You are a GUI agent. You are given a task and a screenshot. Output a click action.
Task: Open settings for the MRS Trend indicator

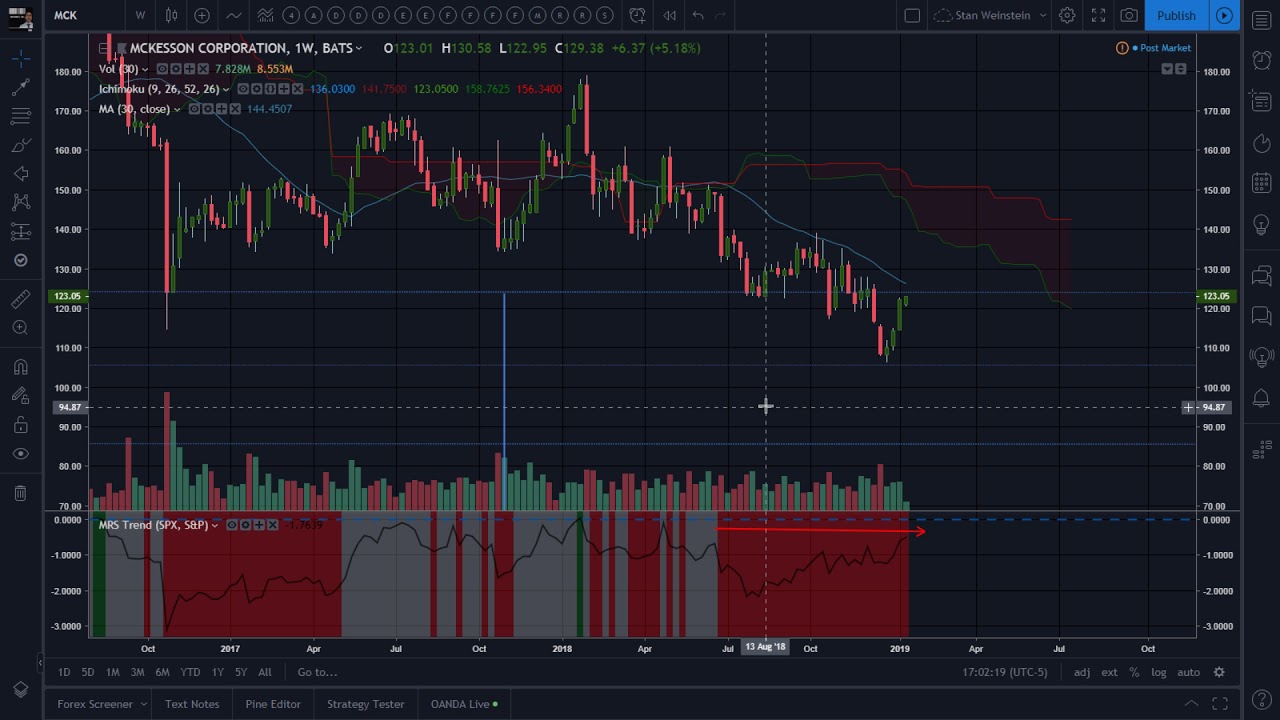click(x=245, y=525)
